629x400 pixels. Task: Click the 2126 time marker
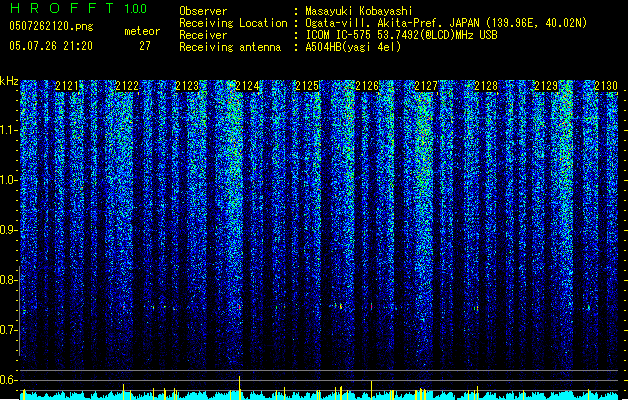367,86
